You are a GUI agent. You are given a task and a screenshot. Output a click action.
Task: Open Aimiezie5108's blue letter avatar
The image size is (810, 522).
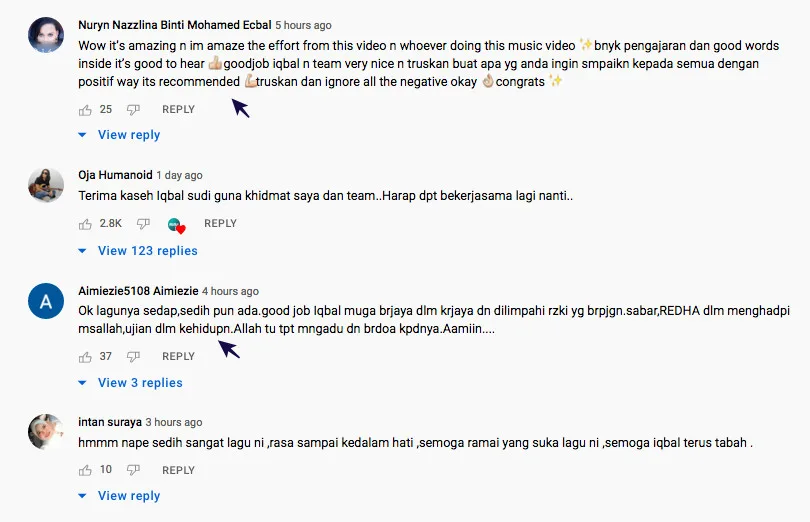[46, 301]
